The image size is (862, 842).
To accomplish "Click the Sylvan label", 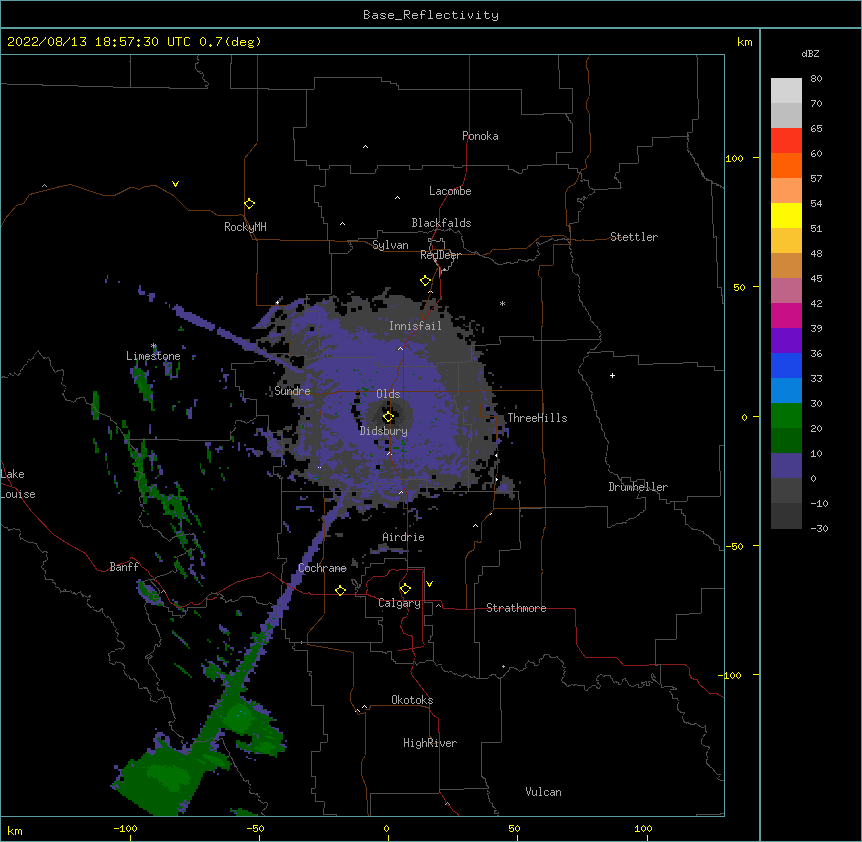I will pyautogui.click(x=390, y=245).
